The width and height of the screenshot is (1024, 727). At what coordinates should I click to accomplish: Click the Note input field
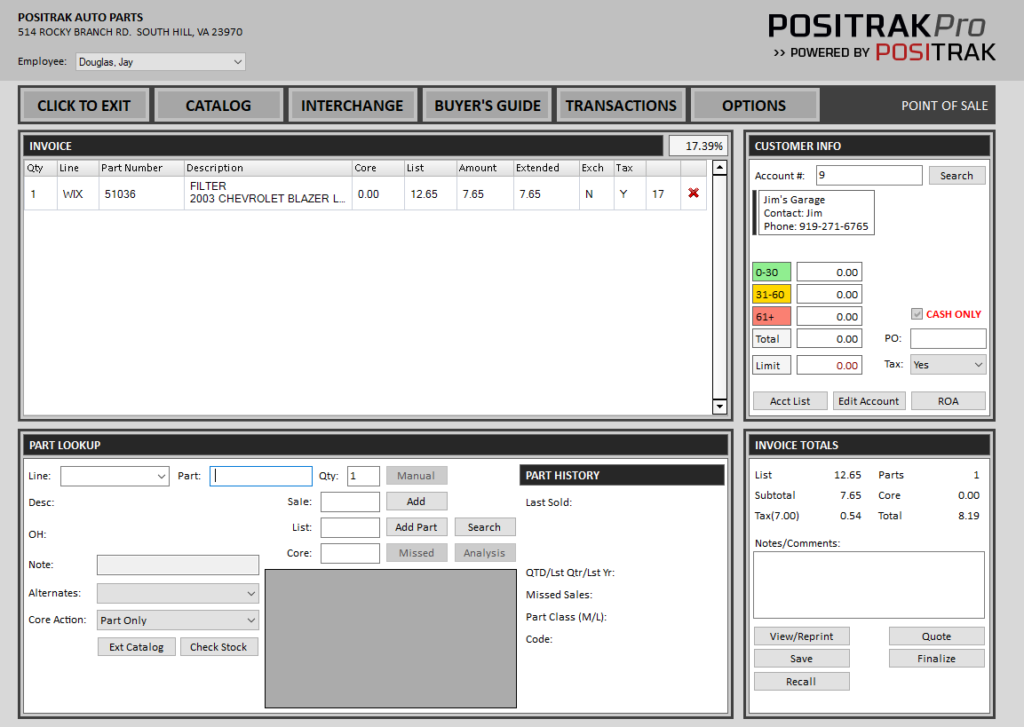coord(178,565)
